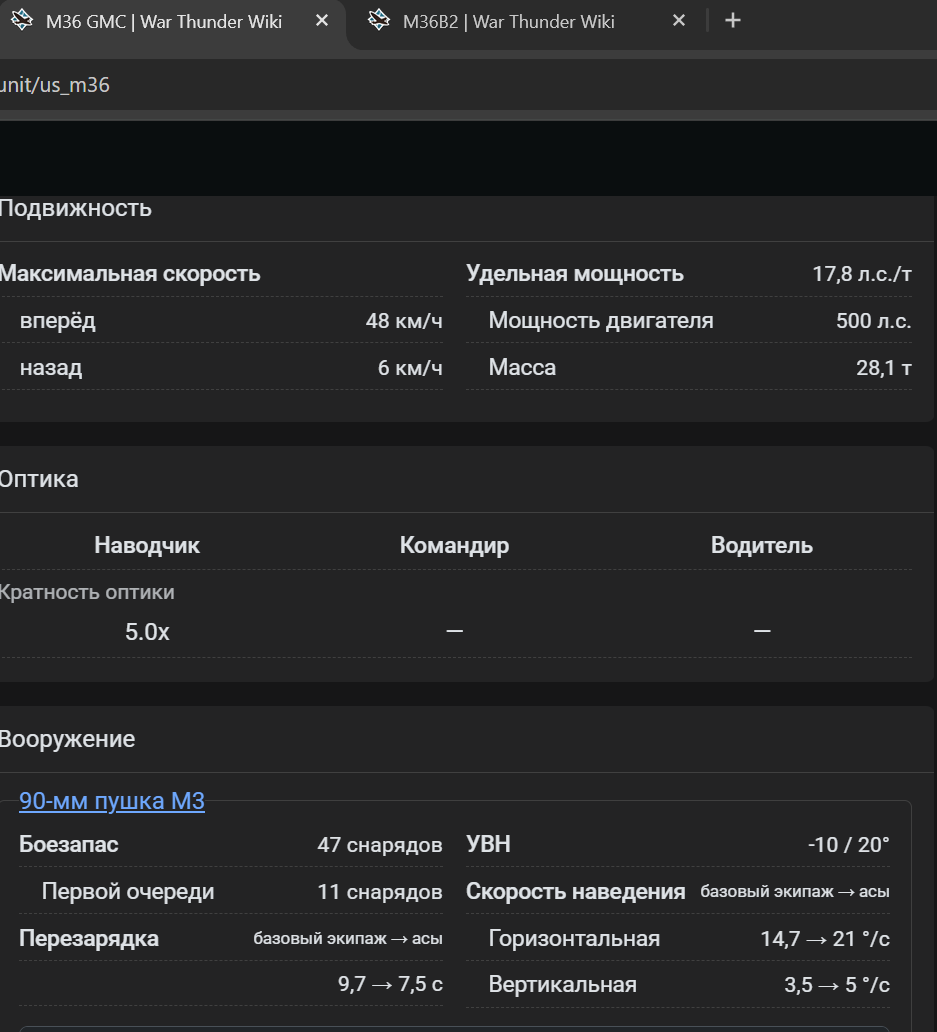This screenshot has height=1032, width=937.
Task: Click the mass value 28,1 т
Action: click(884, 367)
